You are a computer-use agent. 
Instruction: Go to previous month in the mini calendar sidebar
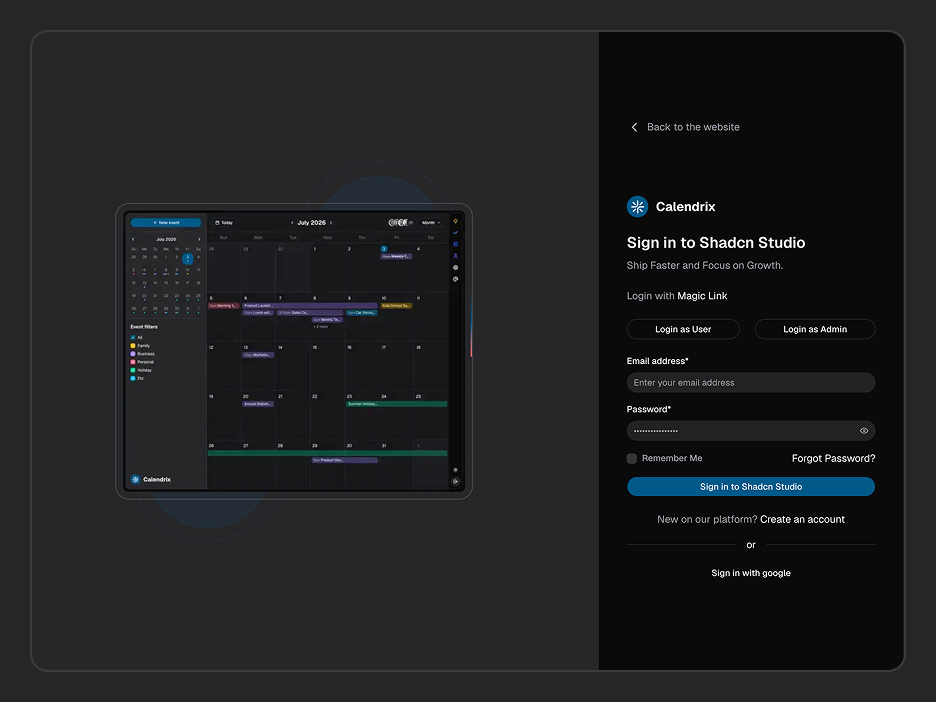(133, 239)
